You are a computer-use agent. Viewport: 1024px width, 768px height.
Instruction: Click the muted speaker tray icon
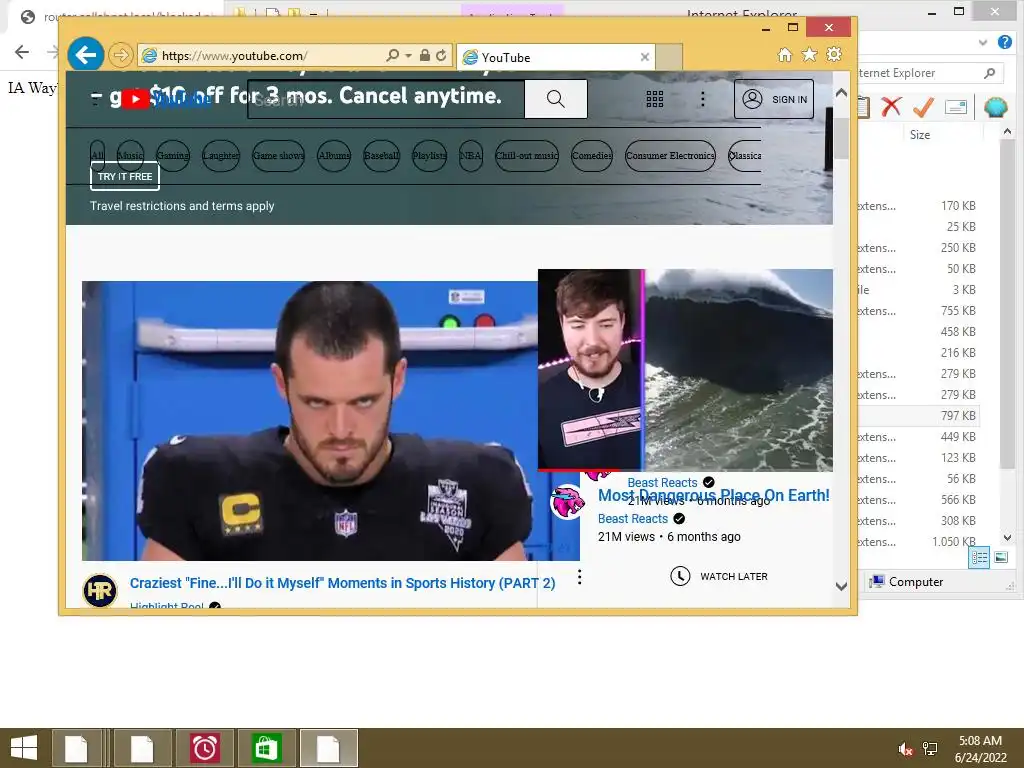click(x=905, y=749)
